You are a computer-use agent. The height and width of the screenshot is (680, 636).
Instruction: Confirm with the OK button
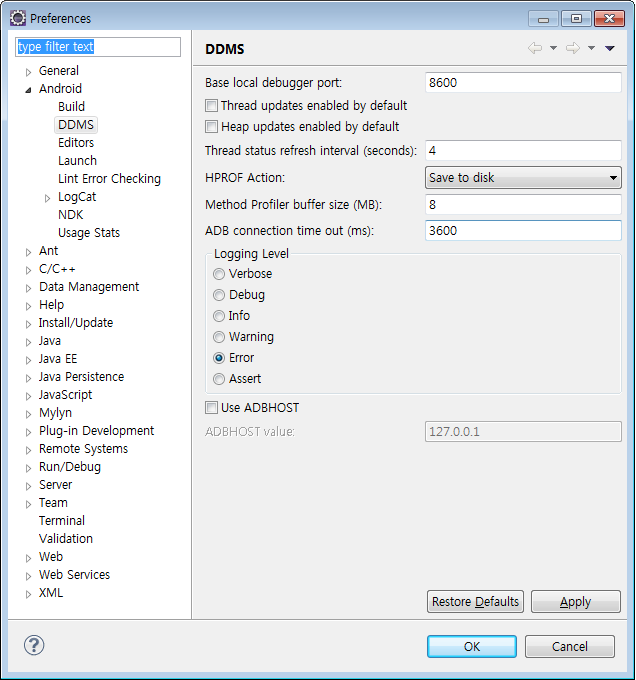pyautogui.click(x=472, y=647)
